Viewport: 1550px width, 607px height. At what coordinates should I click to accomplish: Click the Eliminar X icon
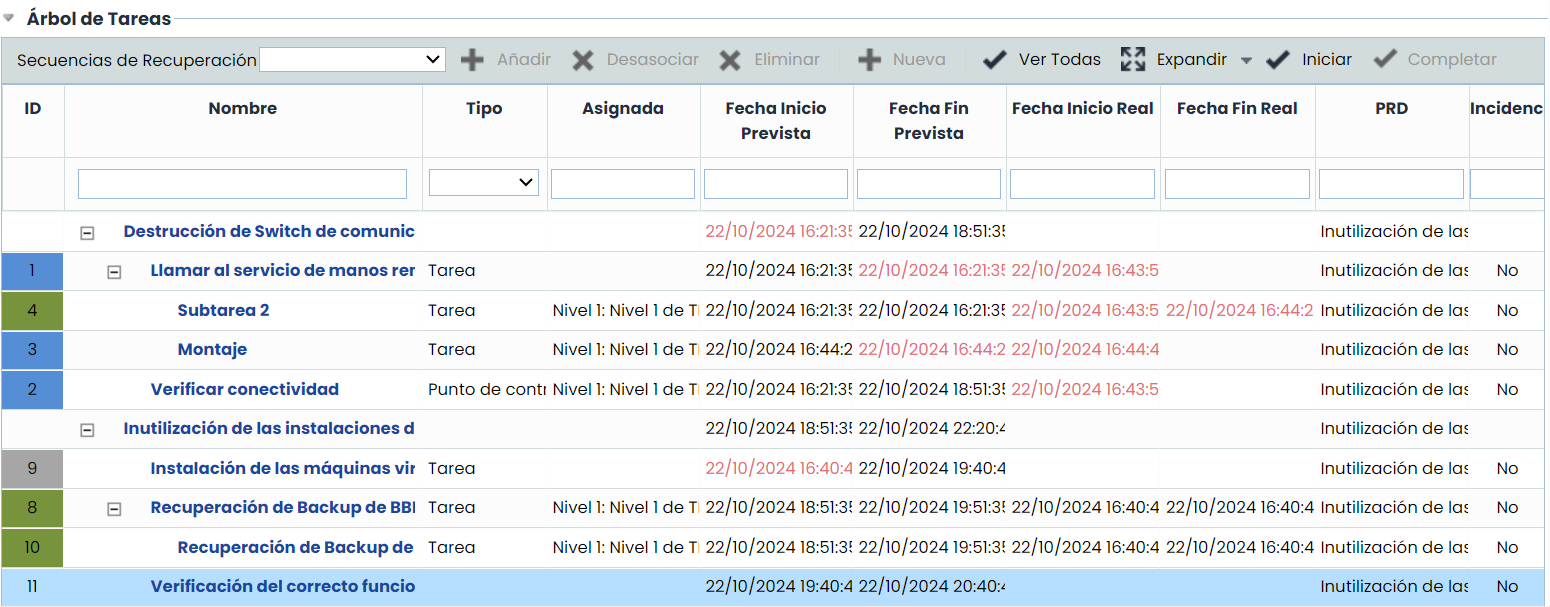730,60
